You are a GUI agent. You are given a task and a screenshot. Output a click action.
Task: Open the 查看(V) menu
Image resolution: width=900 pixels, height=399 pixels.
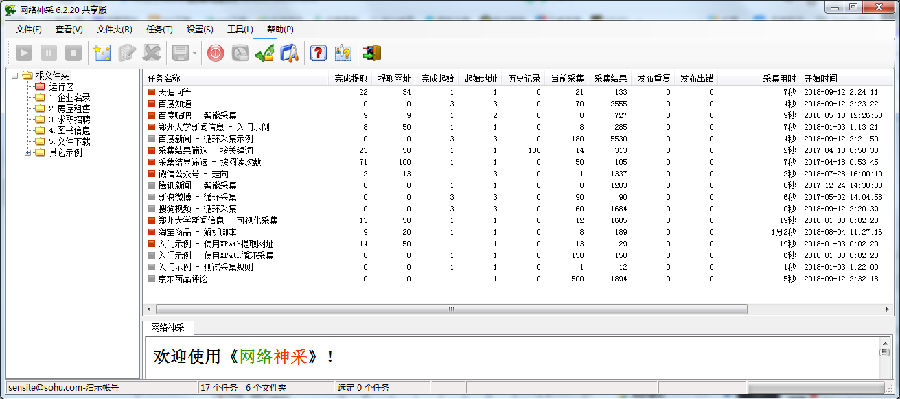(69, 29)
